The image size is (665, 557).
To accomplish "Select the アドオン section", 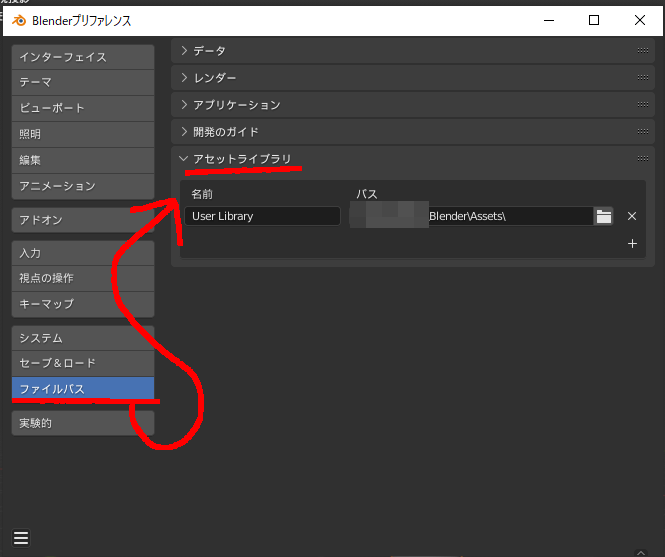I will [x=83, y=220].
